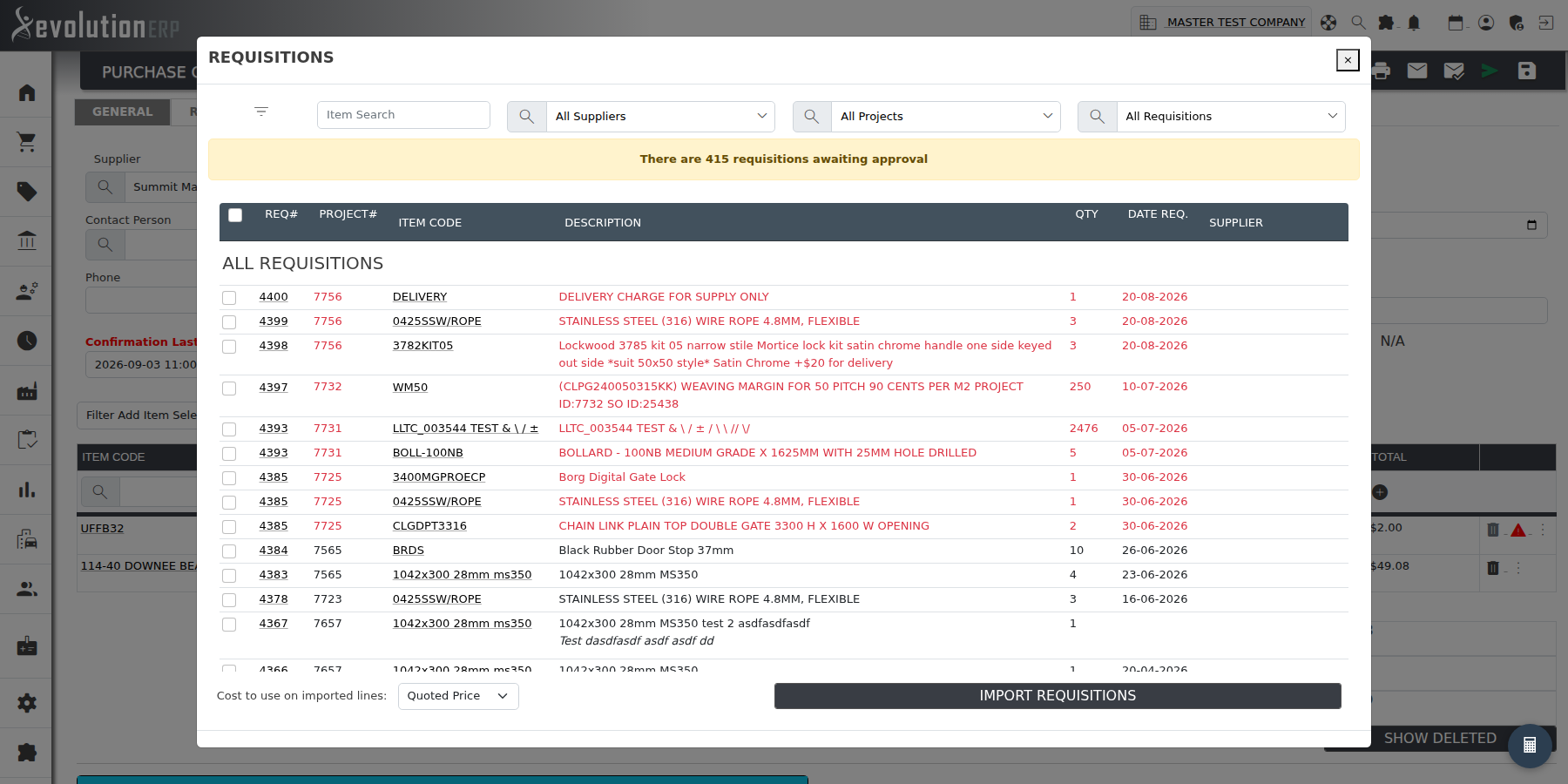Viewport: 1568px width, 784px height.
Task: Open the user account icon in the top bar
Action: (1486, 23)
